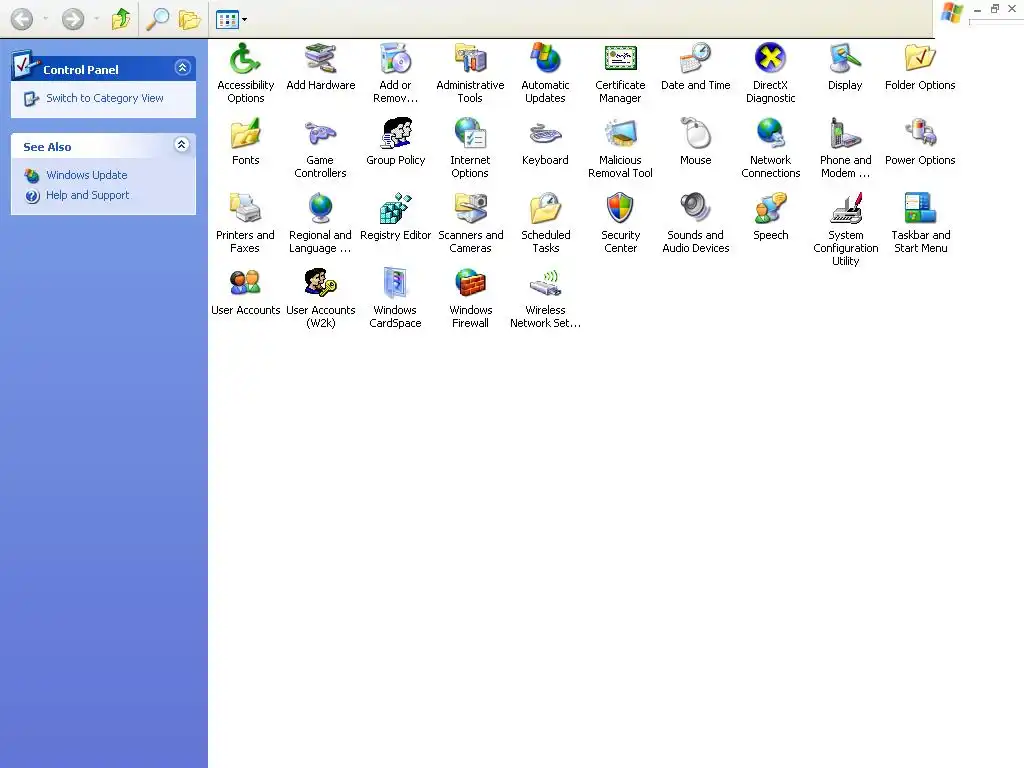Select the User Accounts icon
The height and width of the screenshot is (768, 1024).
246,284
